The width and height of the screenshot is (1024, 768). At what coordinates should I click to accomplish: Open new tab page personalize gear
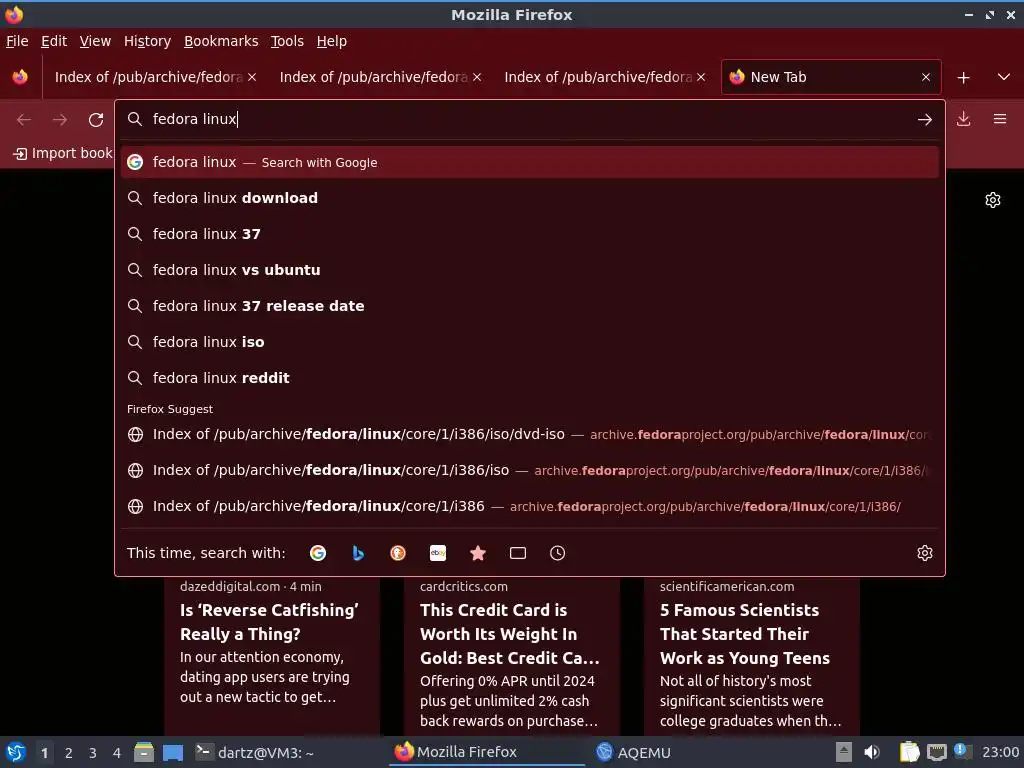click(x=993, y=200)
